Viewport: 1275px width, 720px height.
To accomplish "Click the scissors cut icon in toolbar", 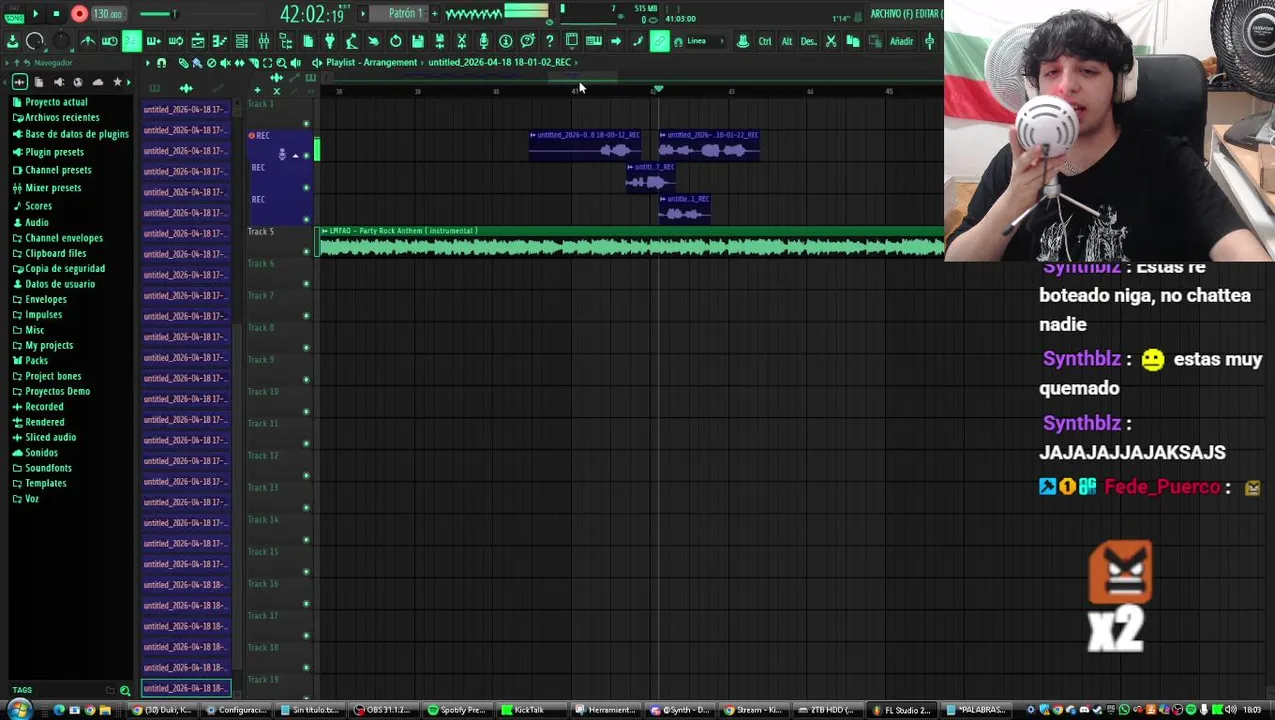I will pyautogui.click(x=831, y=41).
